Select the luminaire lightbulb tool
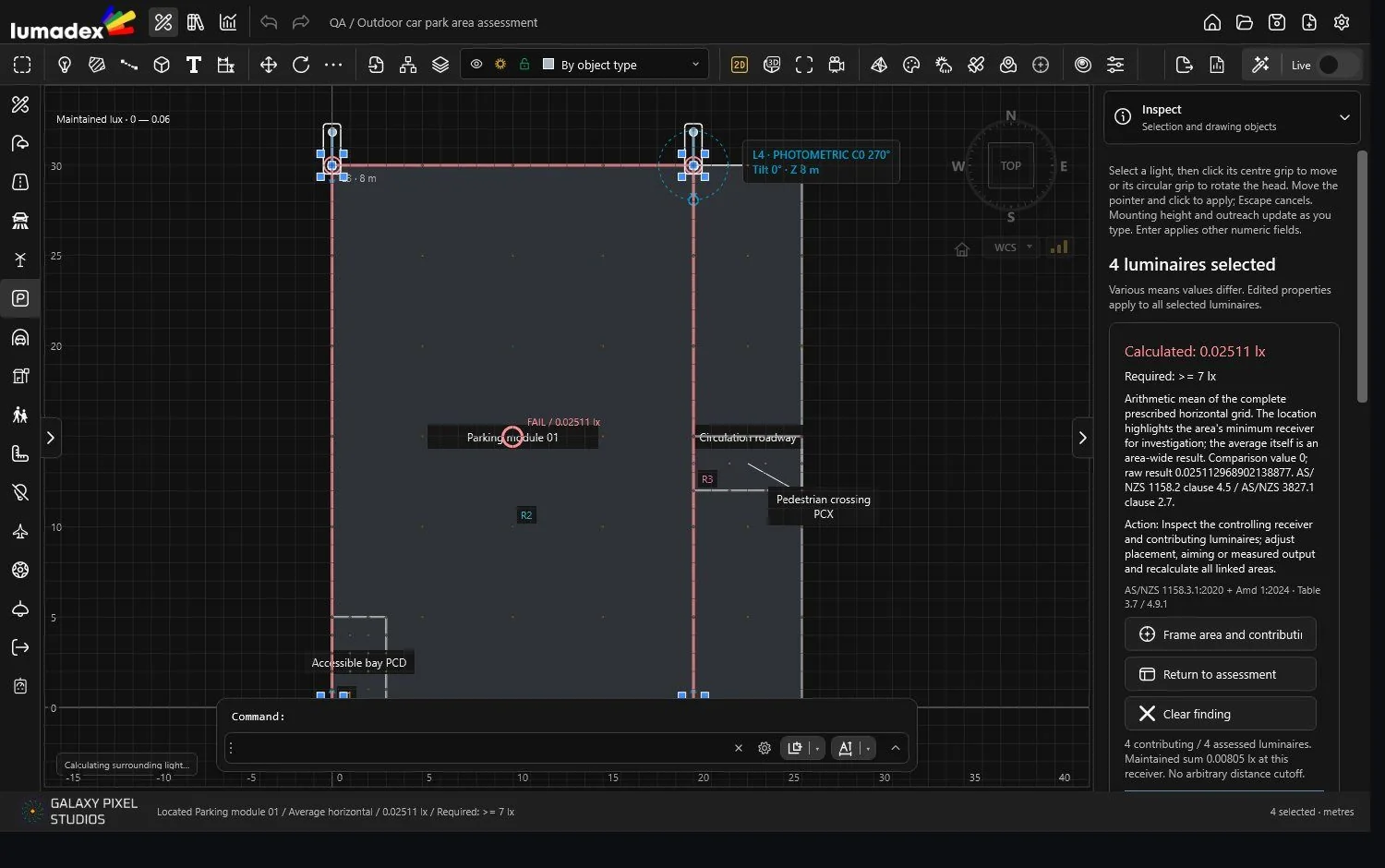1385x868 pixels. (65, 65)
